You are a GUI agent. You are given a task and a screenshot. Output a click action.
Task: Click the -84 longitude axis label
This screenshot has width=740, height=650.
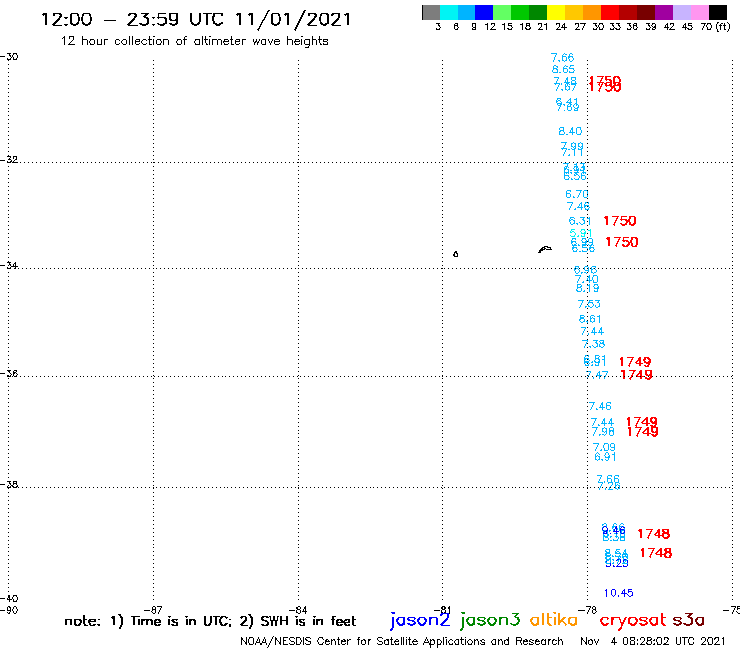coord(298,610)
